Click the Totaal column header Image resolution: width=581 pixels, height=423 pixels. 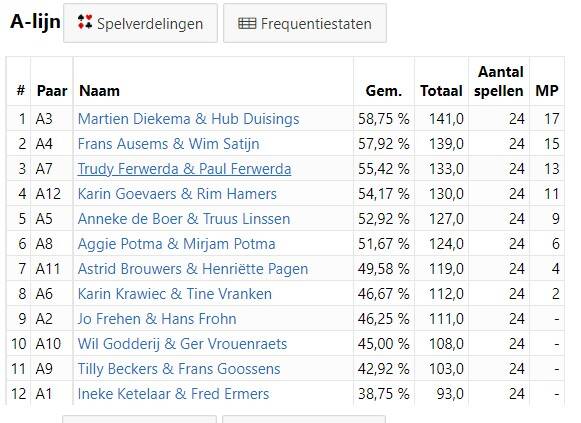(441, 91)
